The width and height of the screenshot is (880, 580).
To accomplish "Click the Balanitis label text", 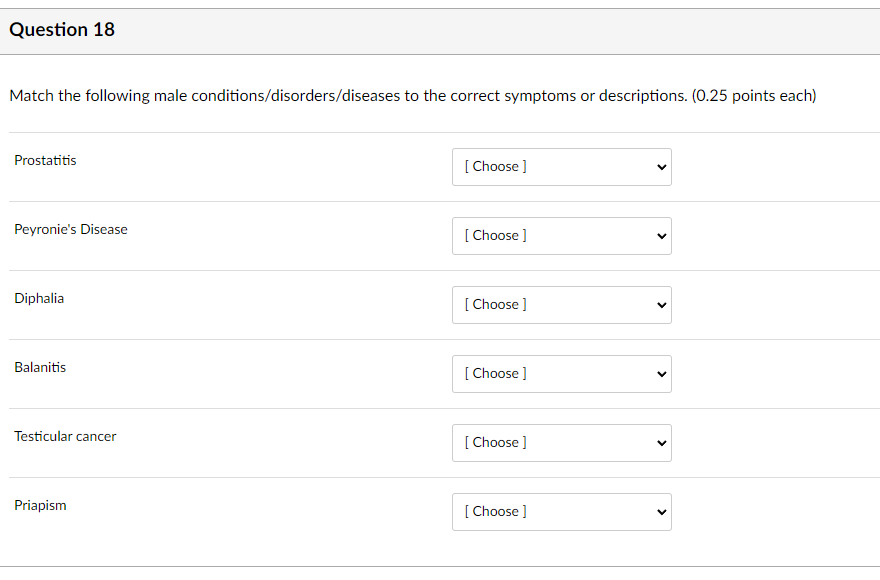I will 40,367.
